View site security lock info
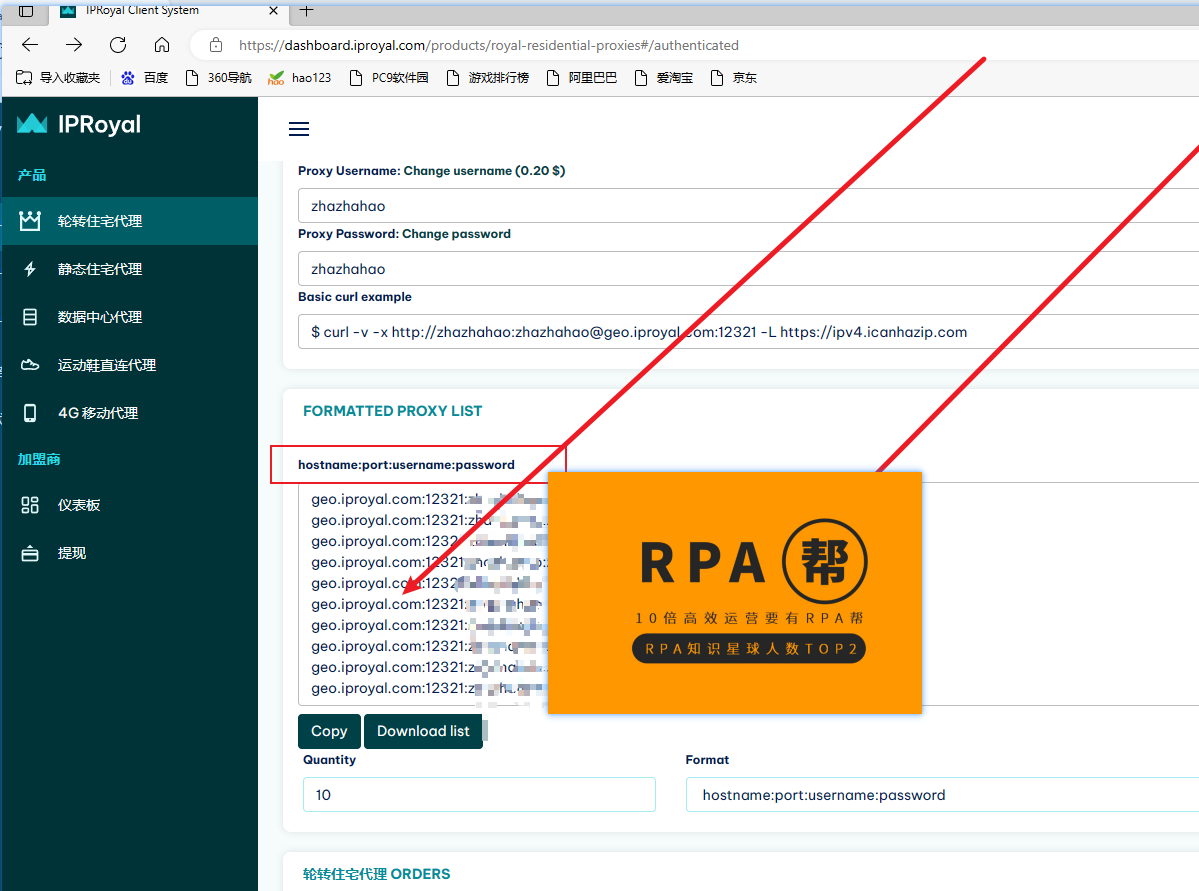Image resolution: width=1199 pixels, height=891 pixels. [216, 45]
